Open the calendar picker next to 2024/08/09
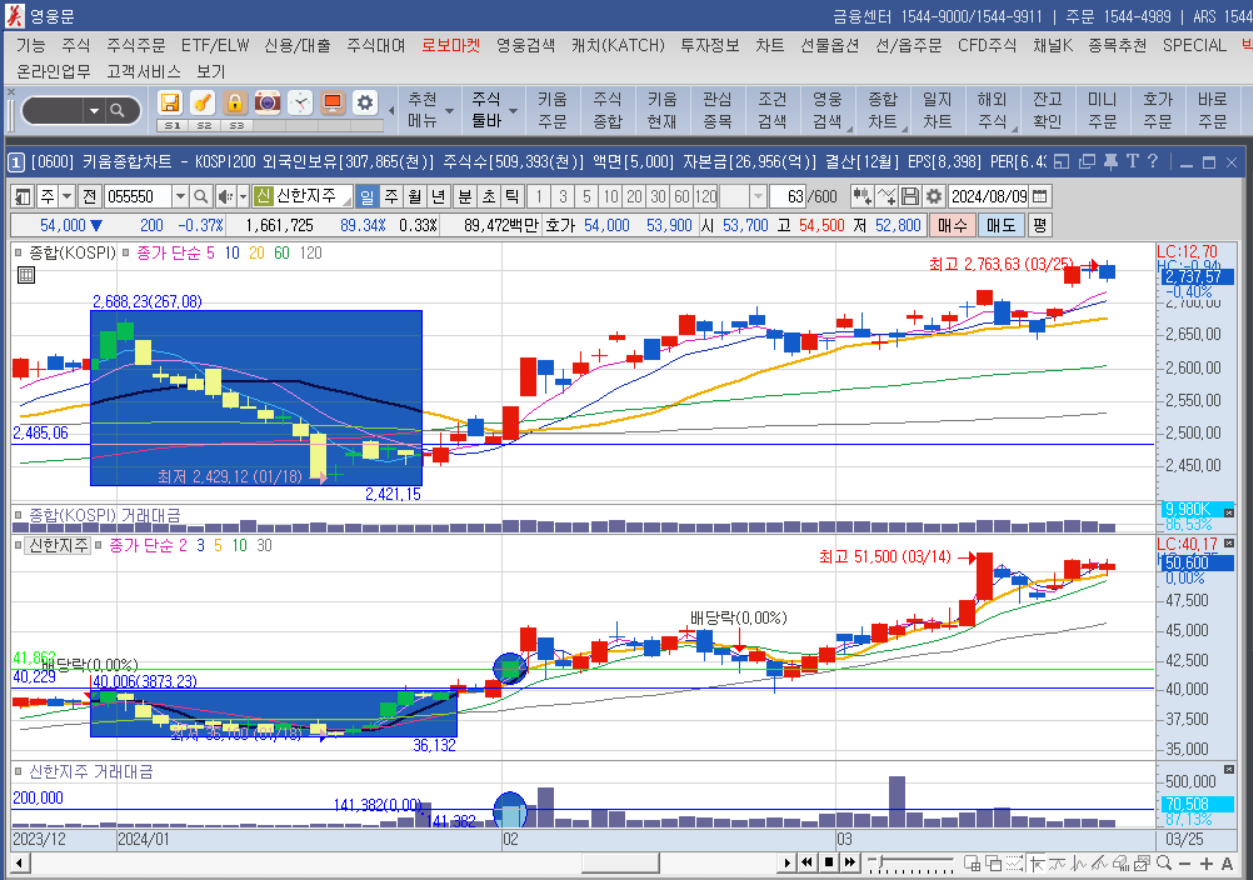Screen dimensions: 1253x880 pos(1040,196)
